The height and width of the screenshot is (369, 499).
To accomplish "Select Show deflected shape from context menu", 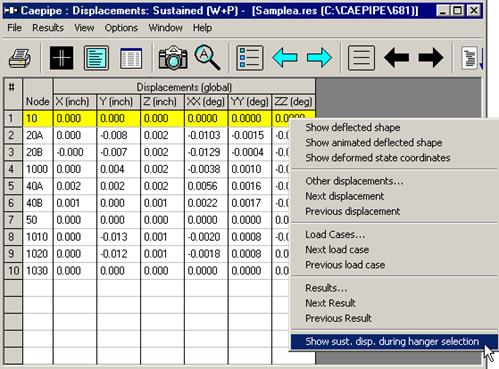I will pyautogui.click(x=353, y=127).
